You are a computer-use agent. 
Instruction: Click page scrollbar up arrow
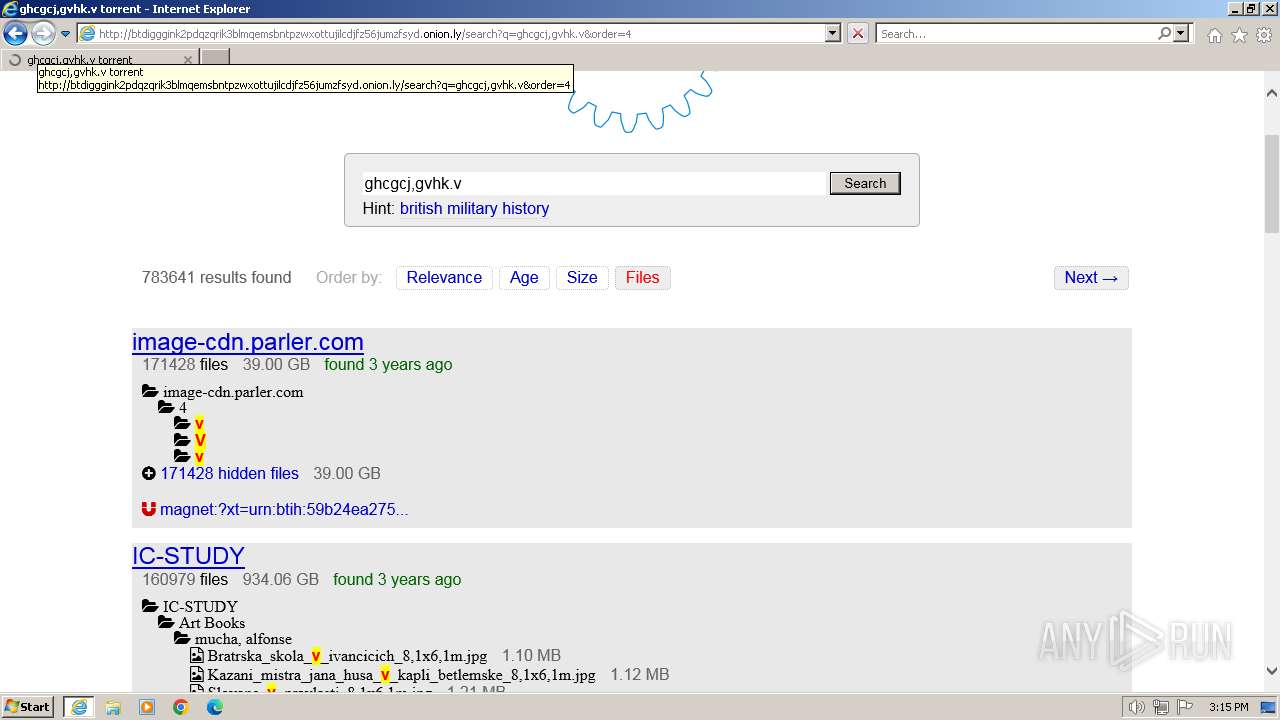[1271, 92]
